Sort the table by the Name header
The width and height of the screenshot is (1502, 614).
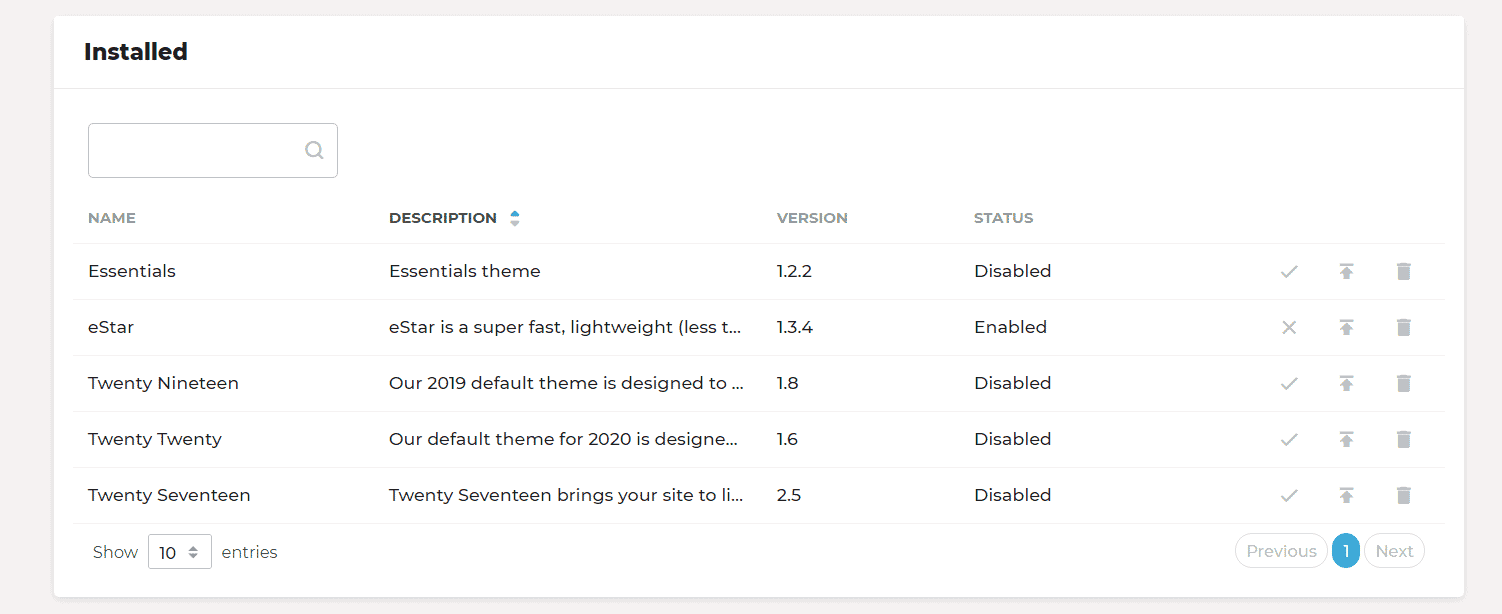pos(112,218)
